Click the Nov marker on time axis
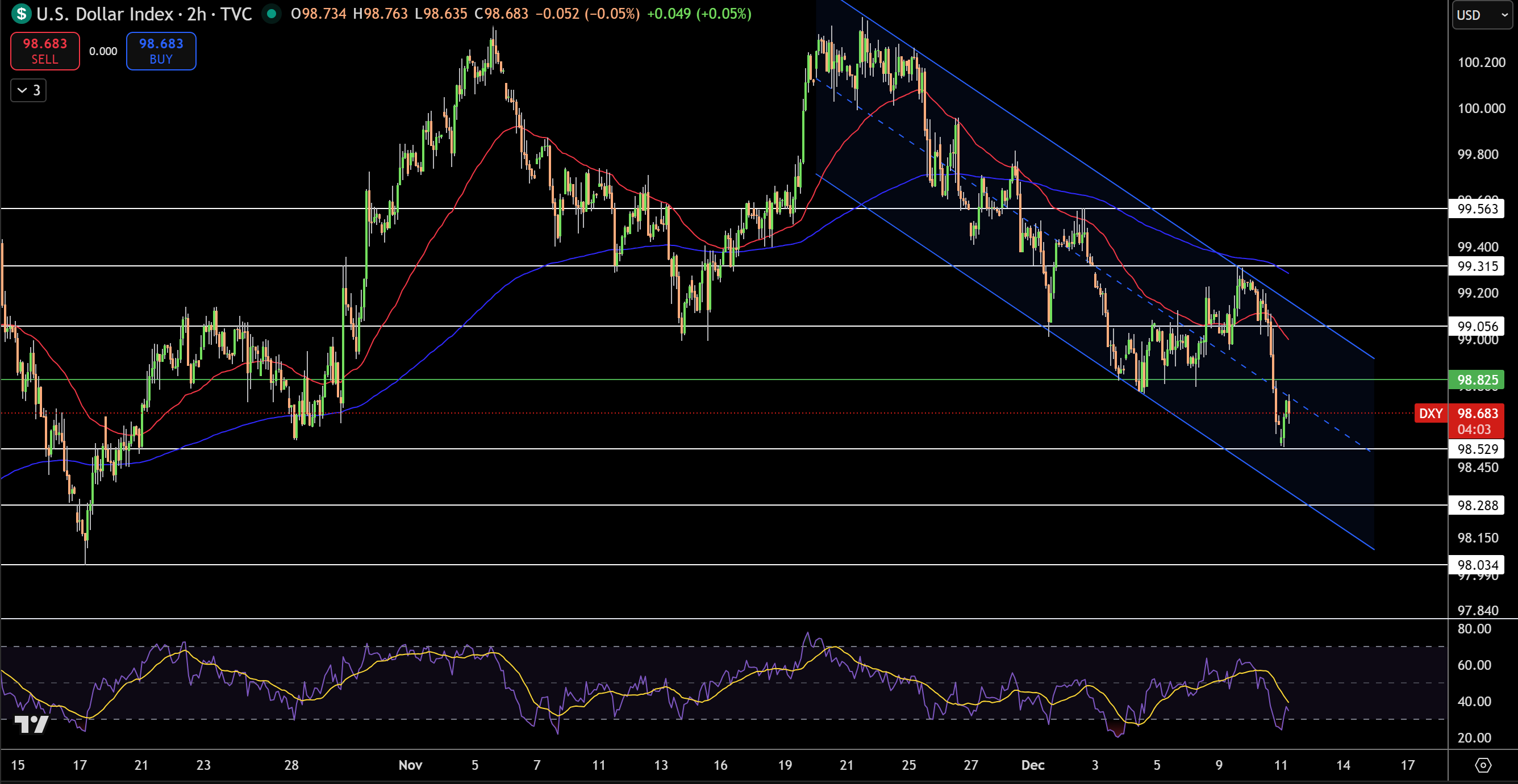 pos(410,765)
